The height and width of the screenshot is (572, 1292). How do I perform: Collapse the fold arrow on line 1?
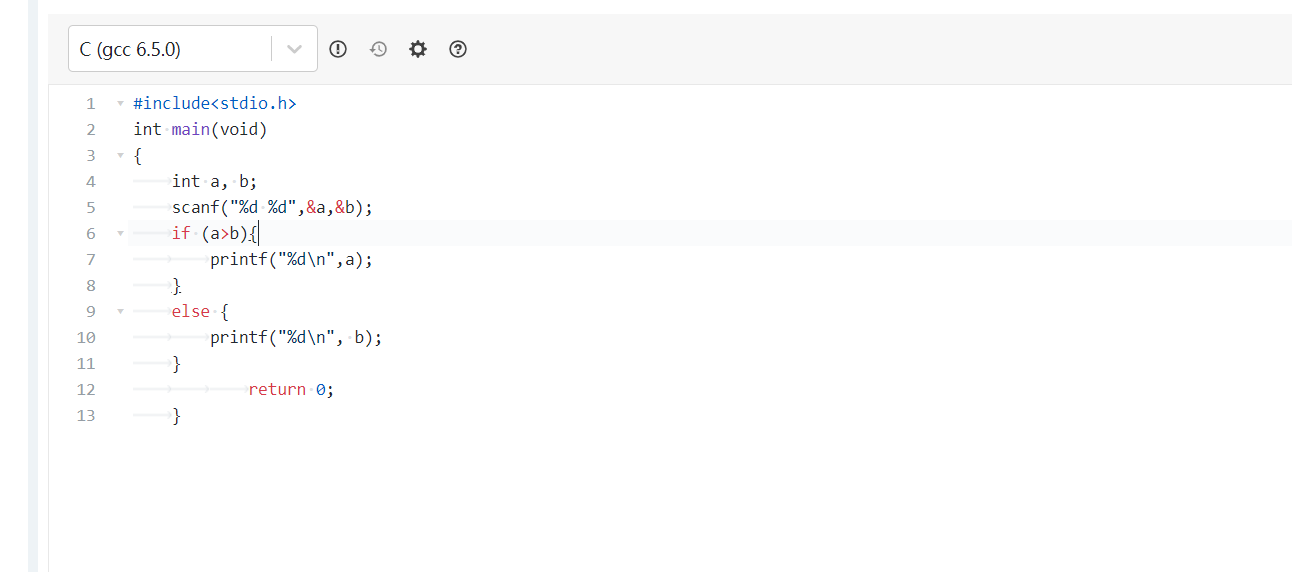(121, 103)
